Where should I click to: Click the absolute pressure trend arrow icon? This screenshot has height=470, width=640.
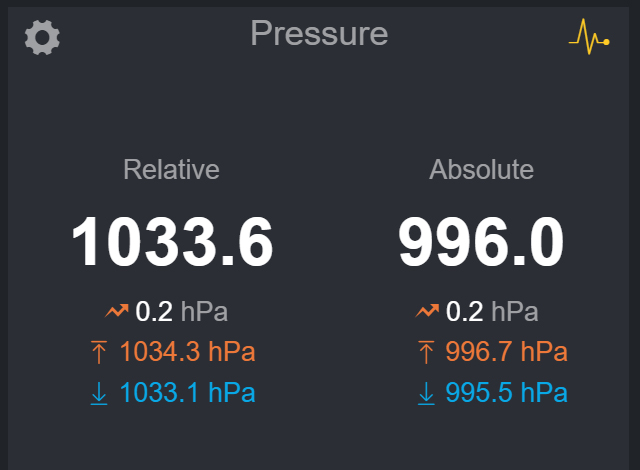point(428,312)
